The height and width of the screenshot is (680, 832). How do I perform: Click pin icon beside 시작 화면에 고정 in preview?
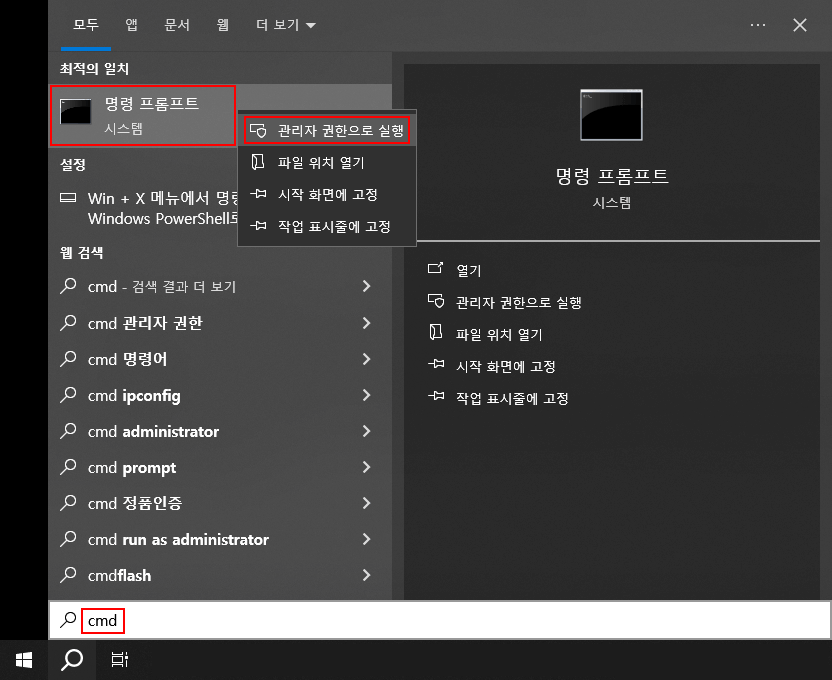[436, 364]
